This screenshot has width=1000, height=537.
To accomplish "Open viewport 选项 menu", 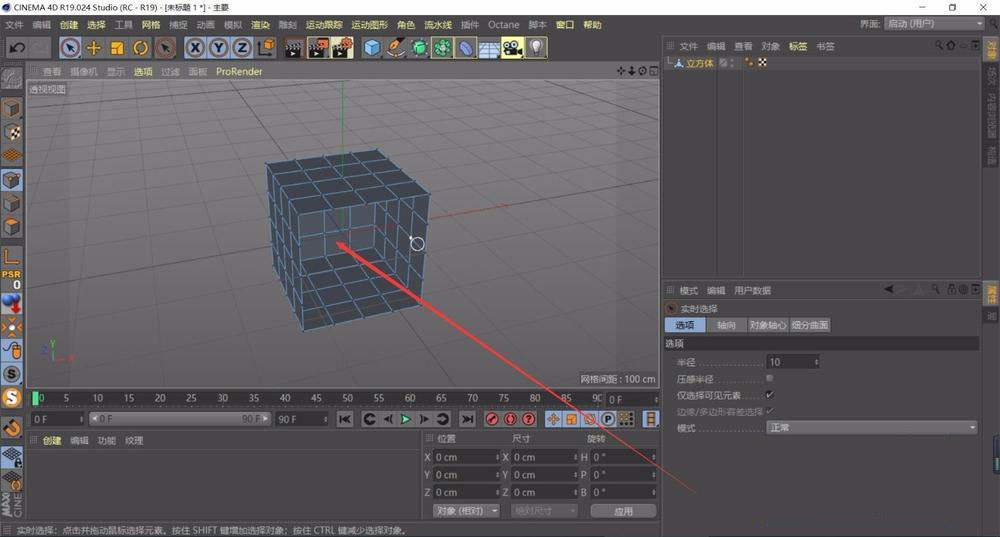I will tap(143, 71).
